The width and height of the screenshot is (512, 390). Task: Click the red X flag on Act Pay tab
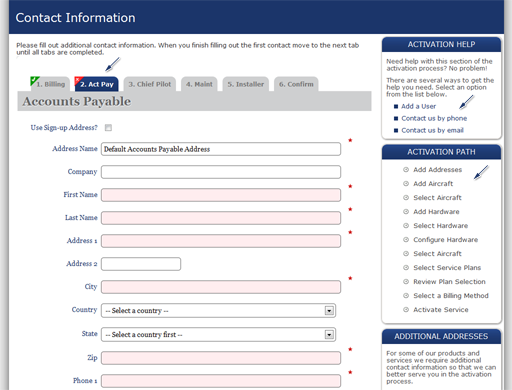(78, 80)
